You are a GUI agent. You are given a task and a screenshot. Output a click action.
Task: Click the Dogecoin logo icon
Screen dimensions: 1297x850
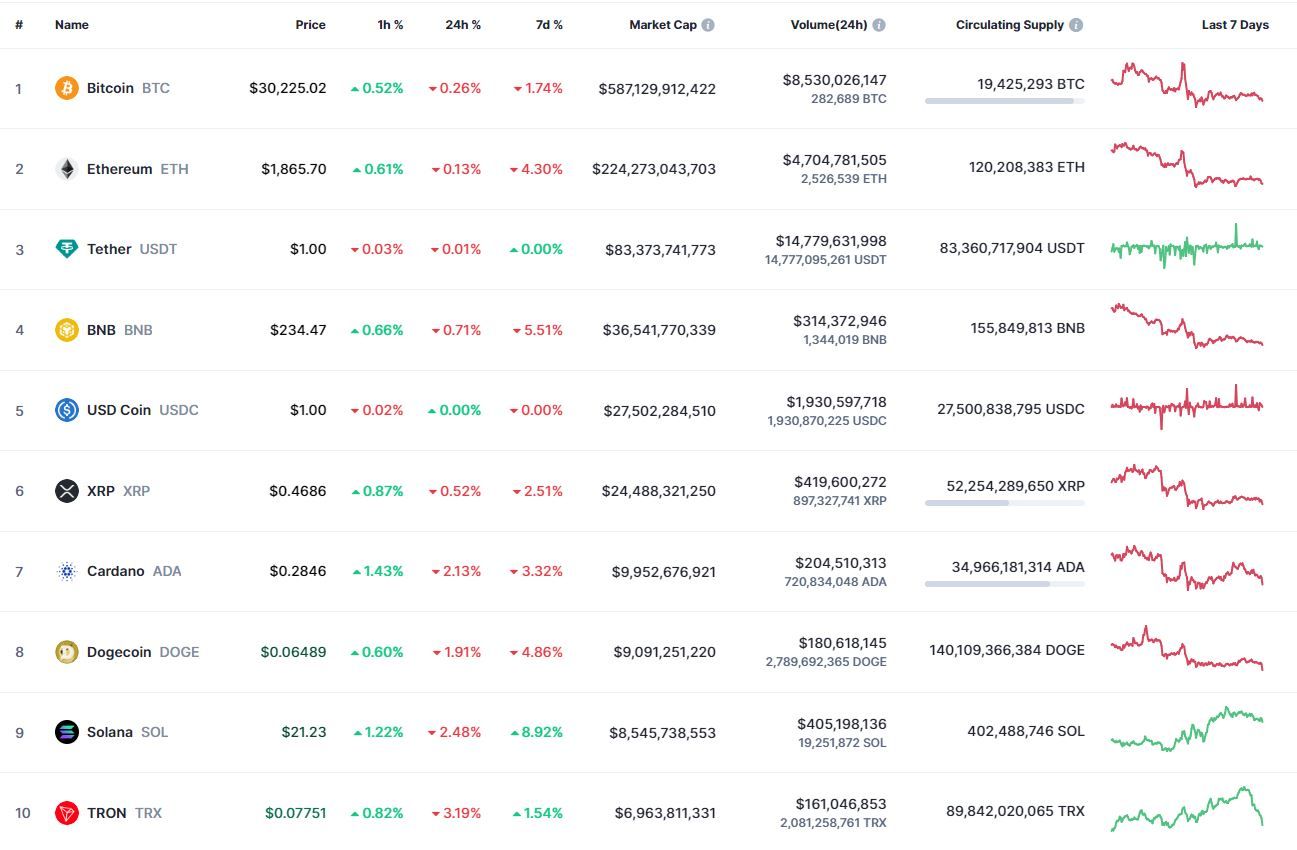66,652
